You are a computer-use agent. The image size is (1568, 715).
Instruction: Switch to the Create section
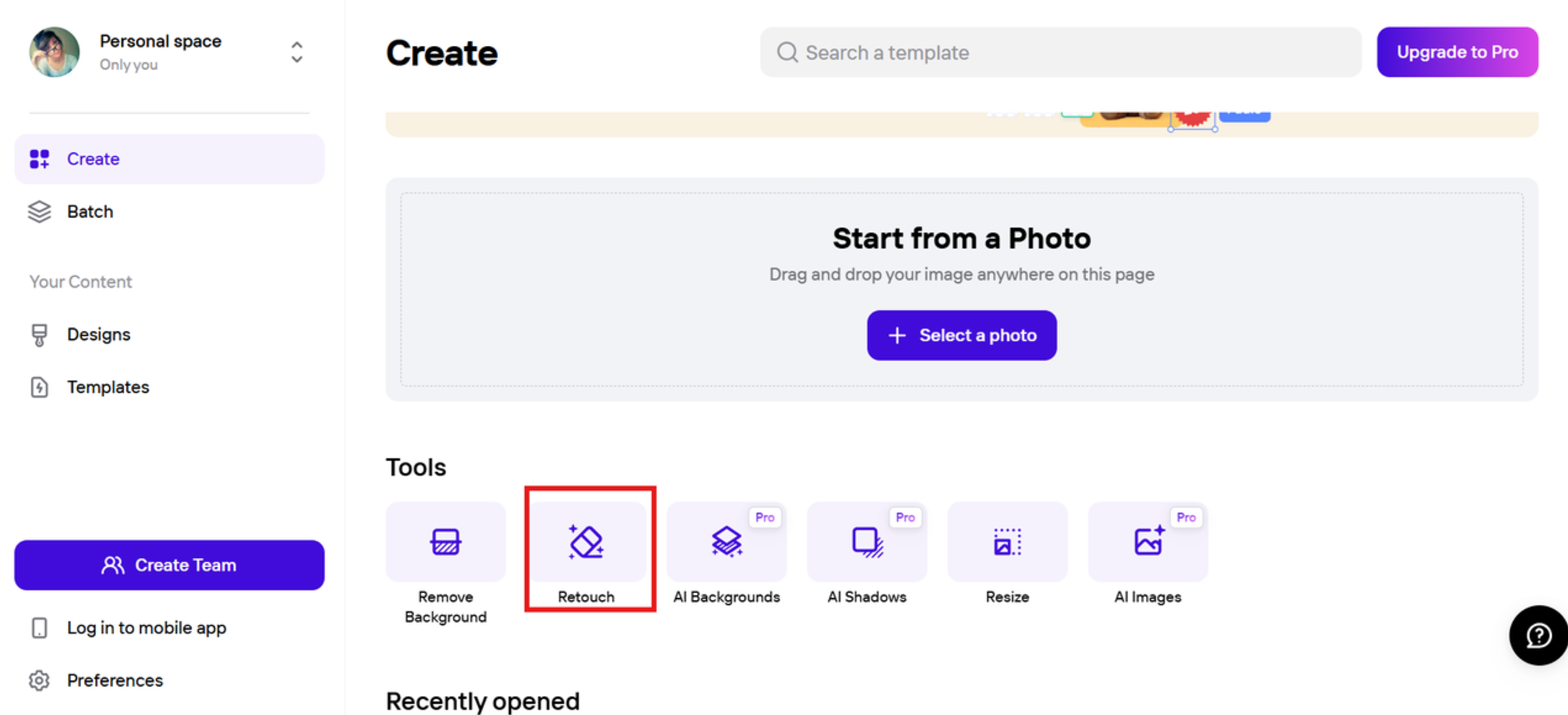pyautogui.click(x=93, y=159)
